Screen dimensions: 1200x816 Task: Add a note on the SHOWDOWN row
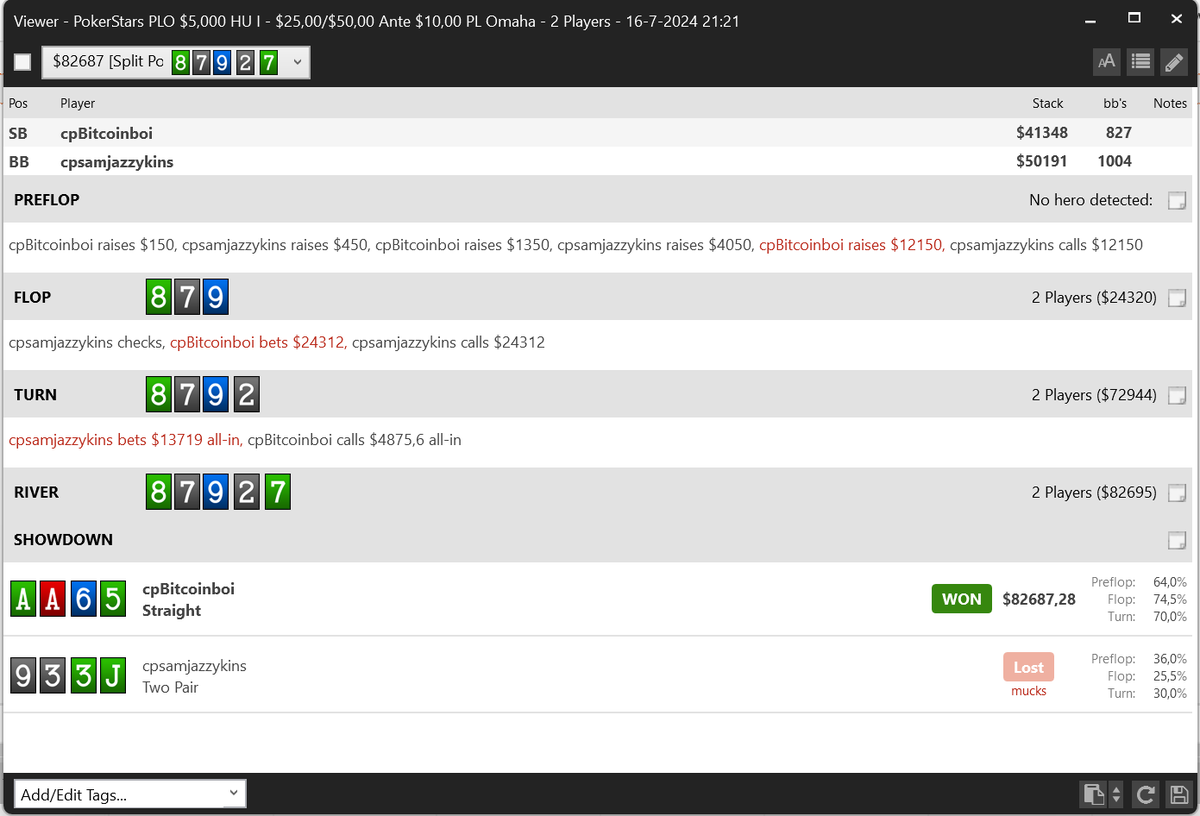click(1177, 540)
